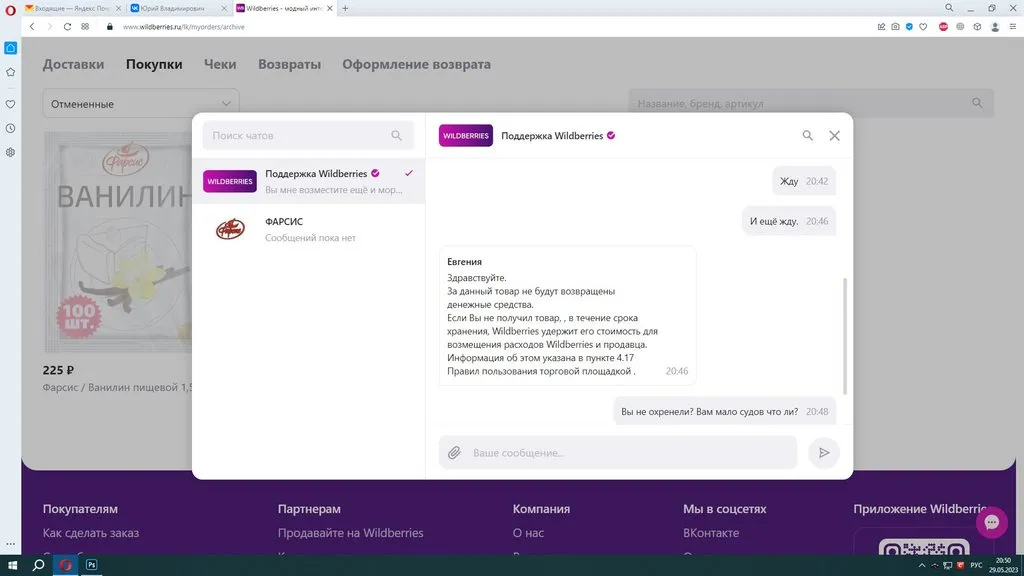Click the magnifier in chat search field

click(396, 135)
